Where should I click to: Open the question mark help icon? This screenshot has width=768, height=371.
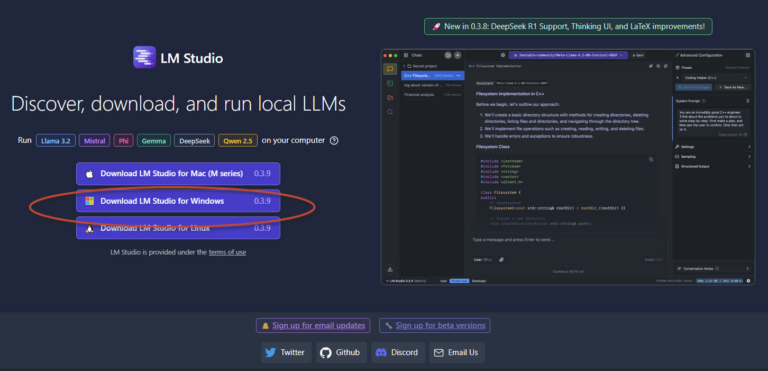334,141
